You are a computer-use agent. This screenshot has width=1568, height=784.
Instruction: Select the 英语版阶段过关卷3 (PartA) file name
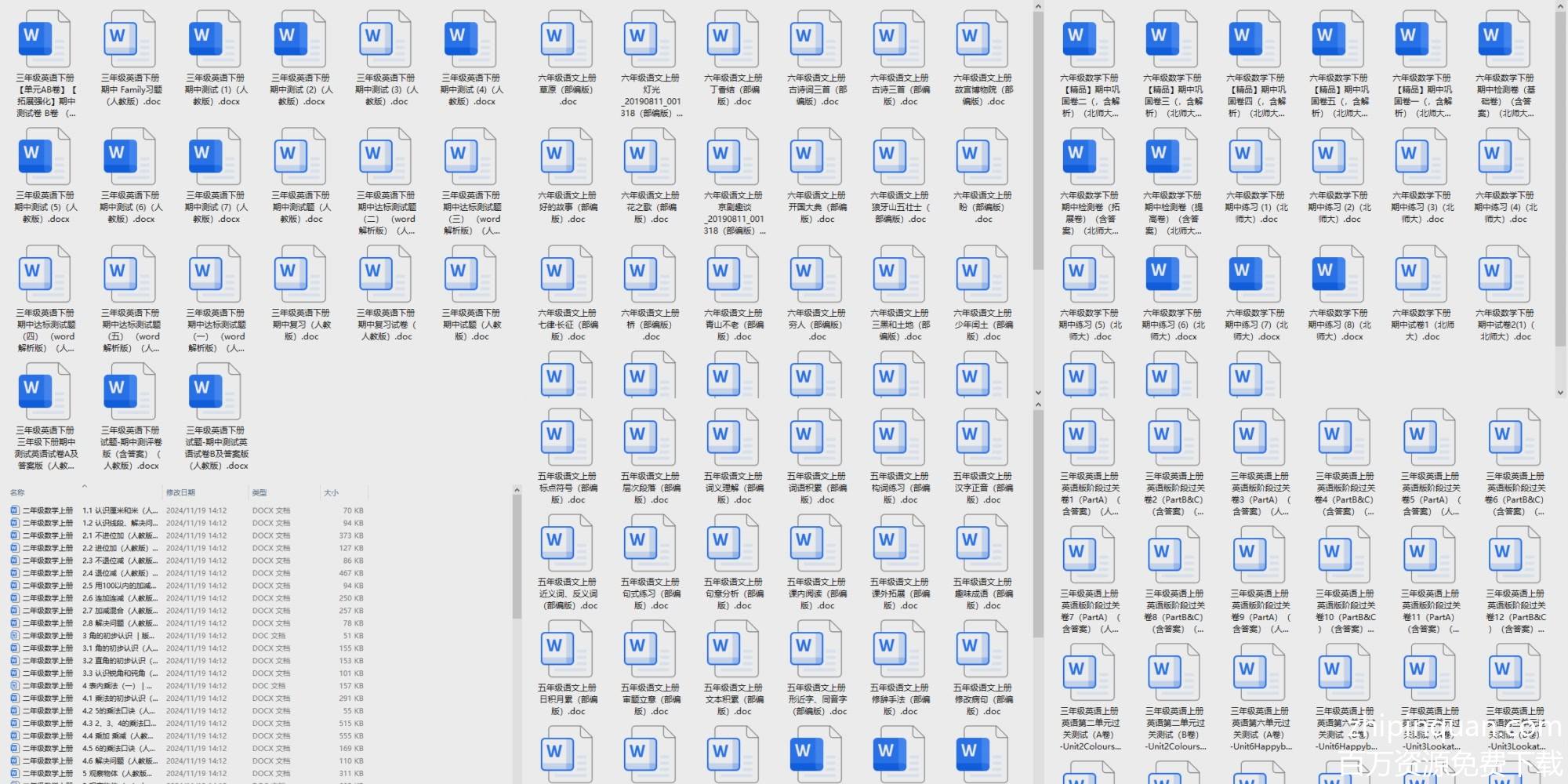pos(1260,493)
